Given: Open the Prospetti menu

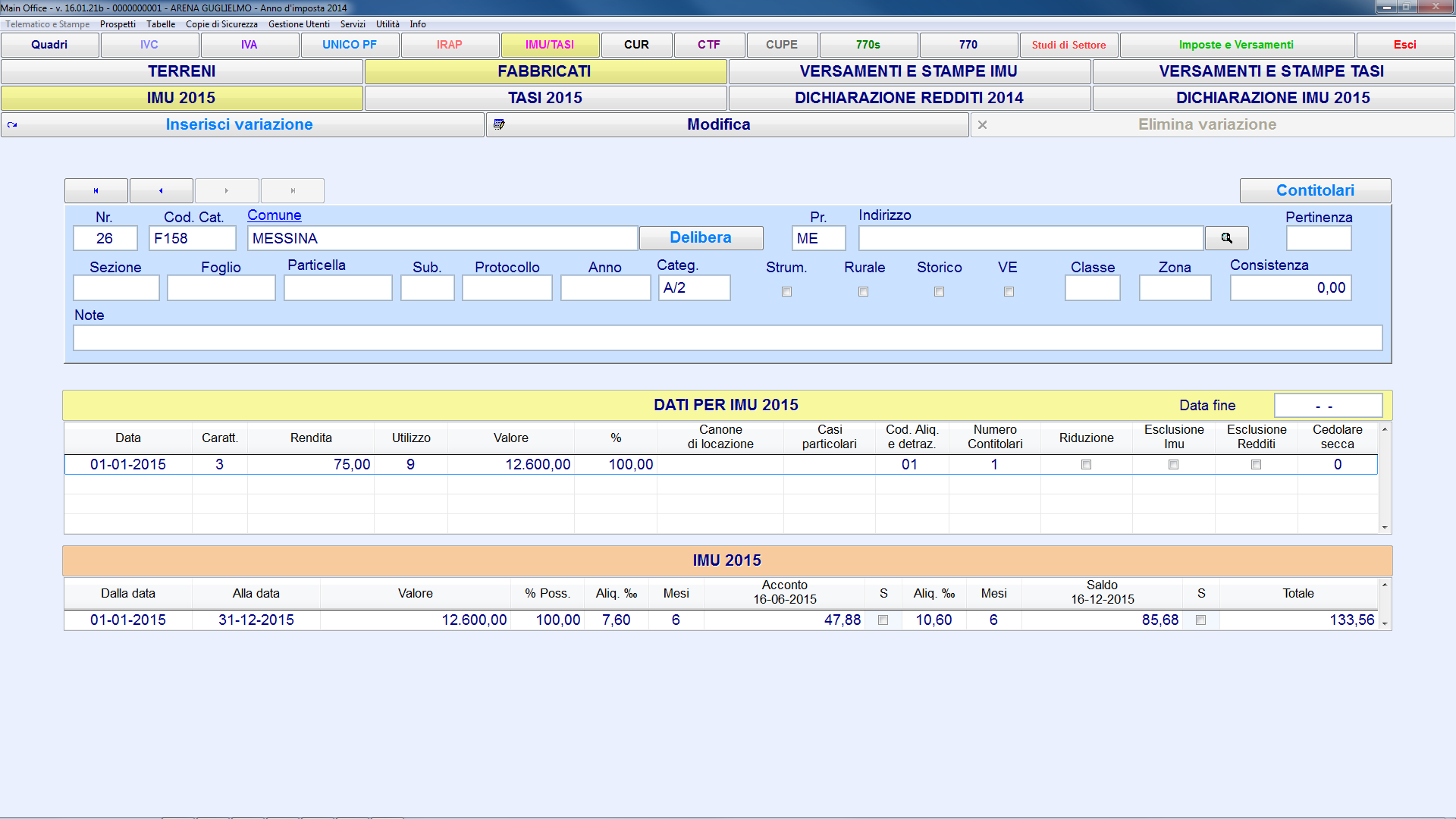Looking at the screenshot, I should click(x=118, y=24).
